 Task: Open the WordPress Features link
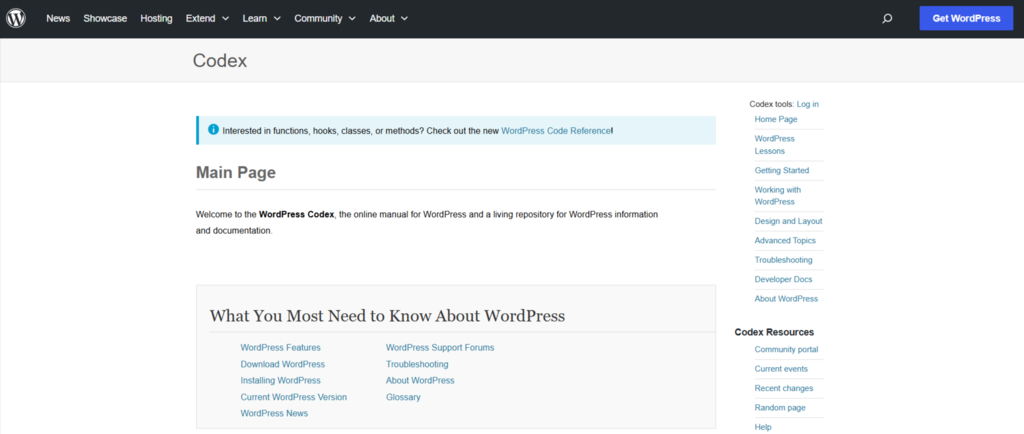click(280, 347)
